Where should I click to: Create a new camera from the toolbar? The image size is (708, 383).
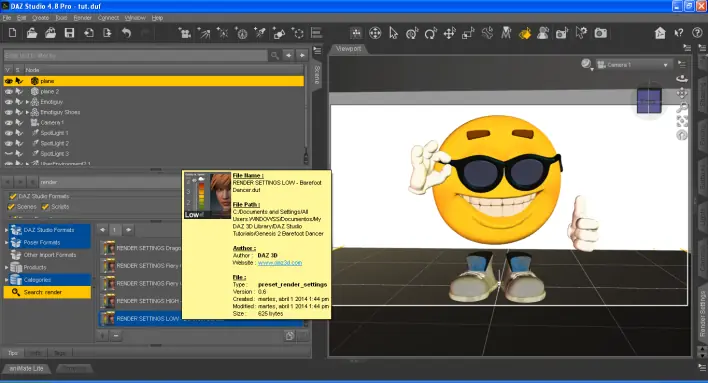tap(185, 33)
